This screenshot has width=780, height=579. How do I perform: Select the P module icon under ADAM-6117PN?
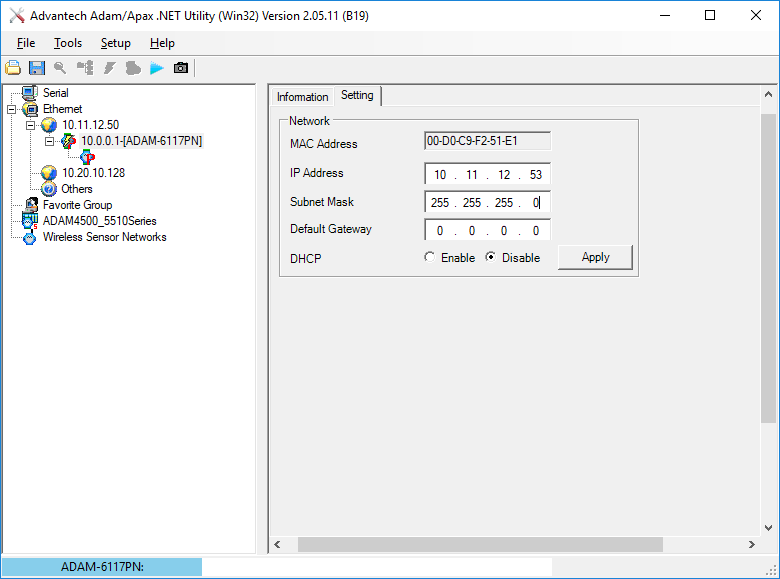[88, 157]
